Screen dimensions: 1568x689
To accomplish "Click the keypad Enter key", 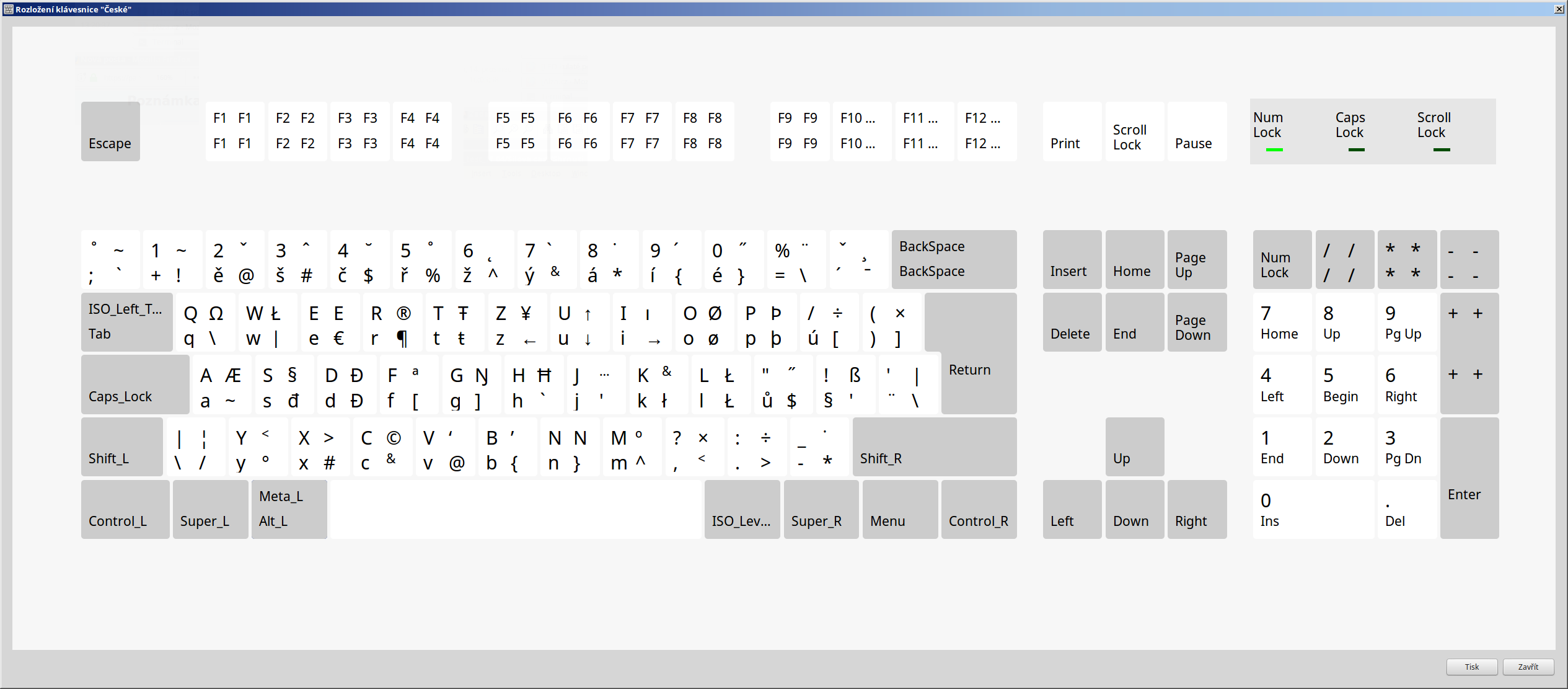I will (x=1469, y=478).
